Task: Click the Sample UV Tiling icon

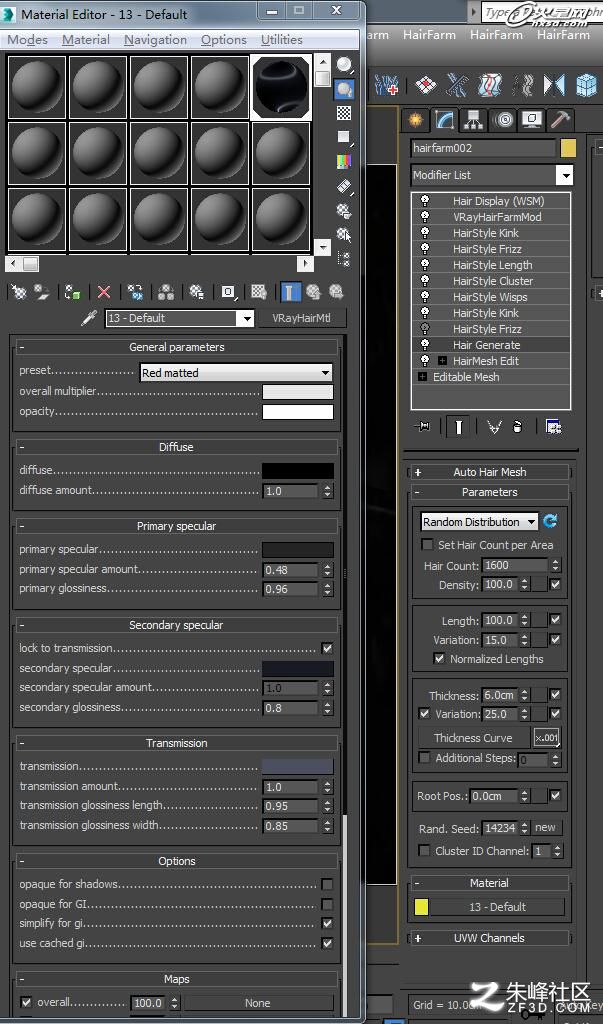Action: (x=344, y=137)
